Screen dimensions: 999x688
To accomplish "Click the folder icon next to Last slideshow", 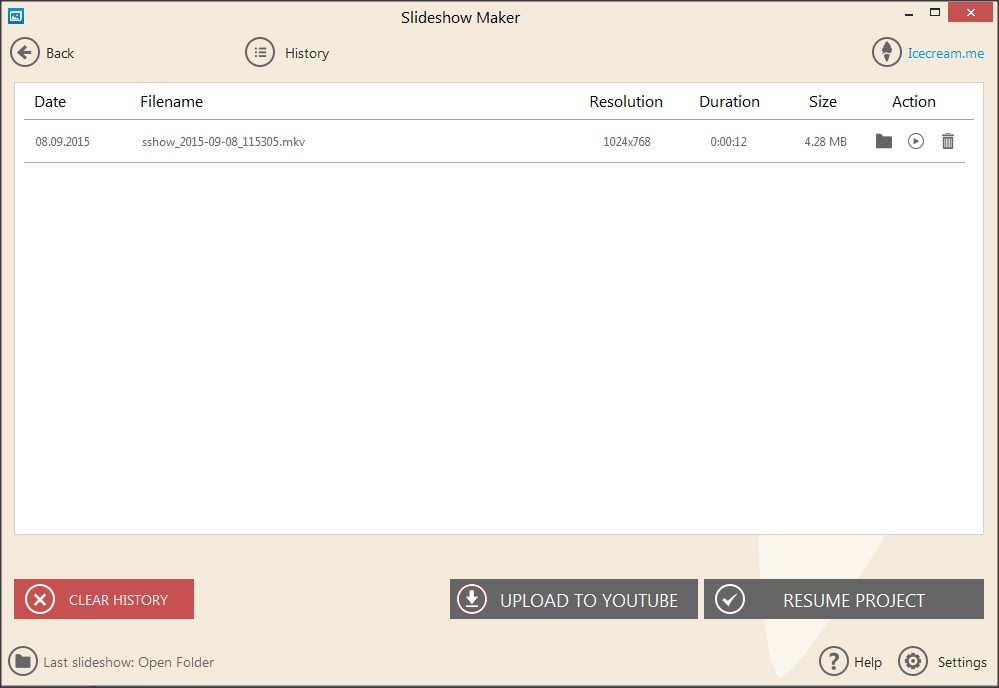I will coord(24,661).
